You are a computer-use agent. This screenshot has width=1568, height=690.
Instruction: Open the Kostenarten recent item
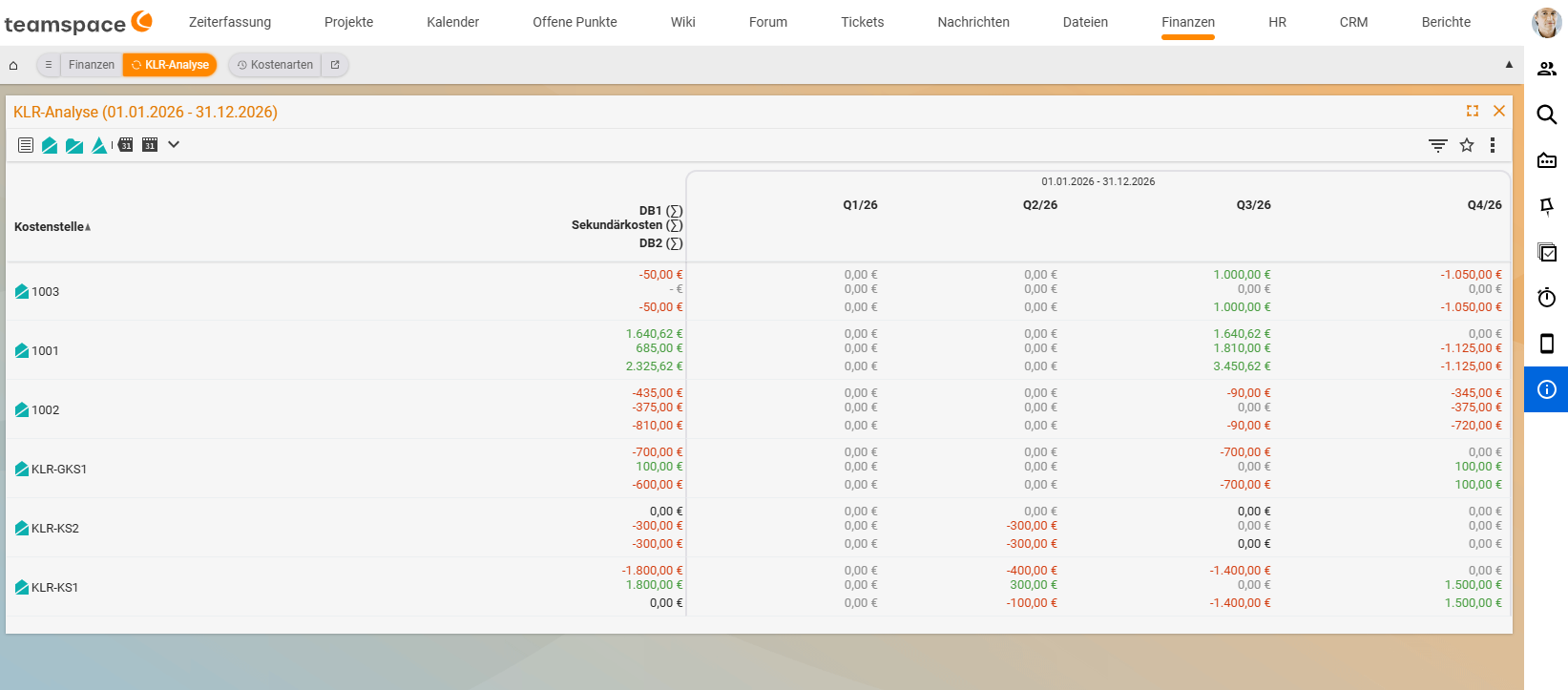coord(275,65)
